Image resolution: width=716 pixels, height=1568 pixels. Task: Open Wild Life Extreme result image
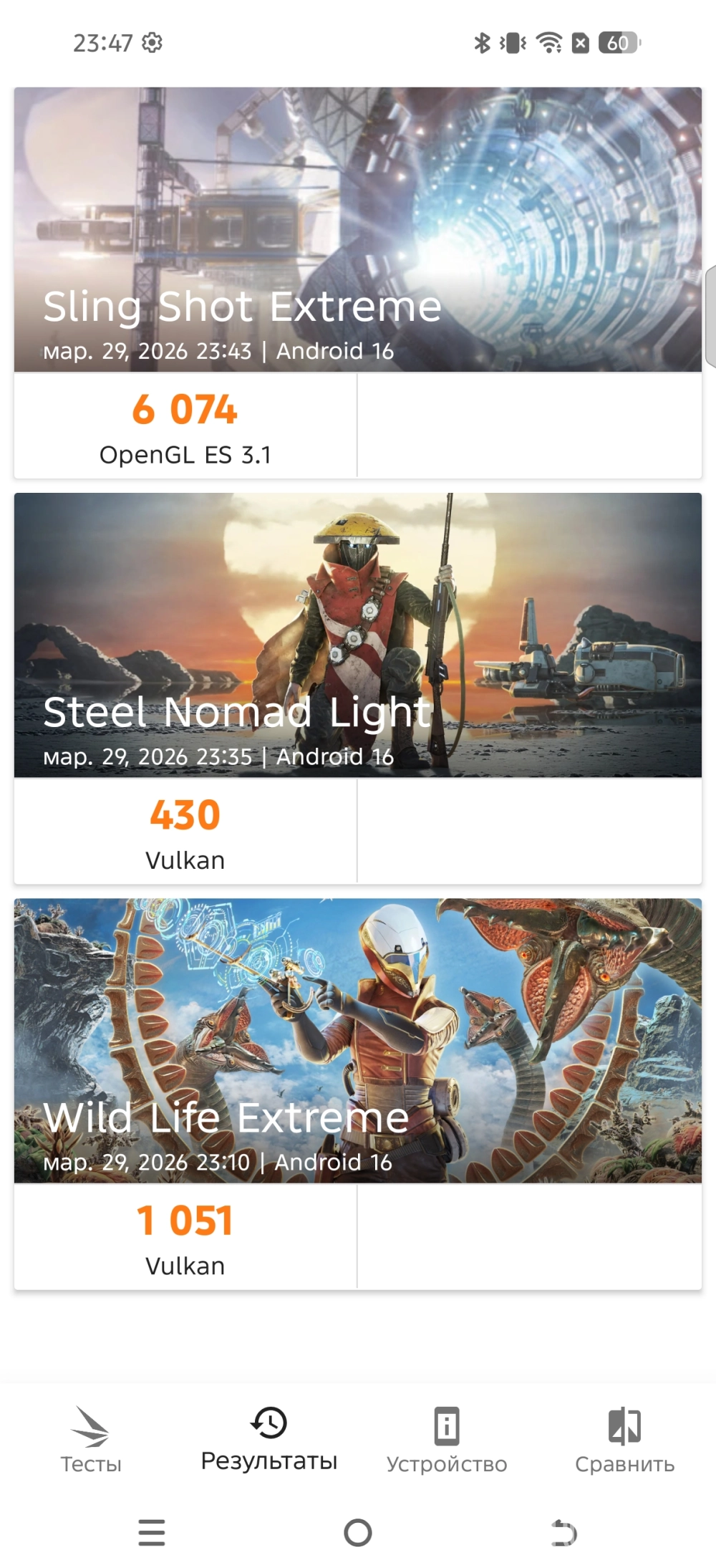click(x=357, y=1040)
